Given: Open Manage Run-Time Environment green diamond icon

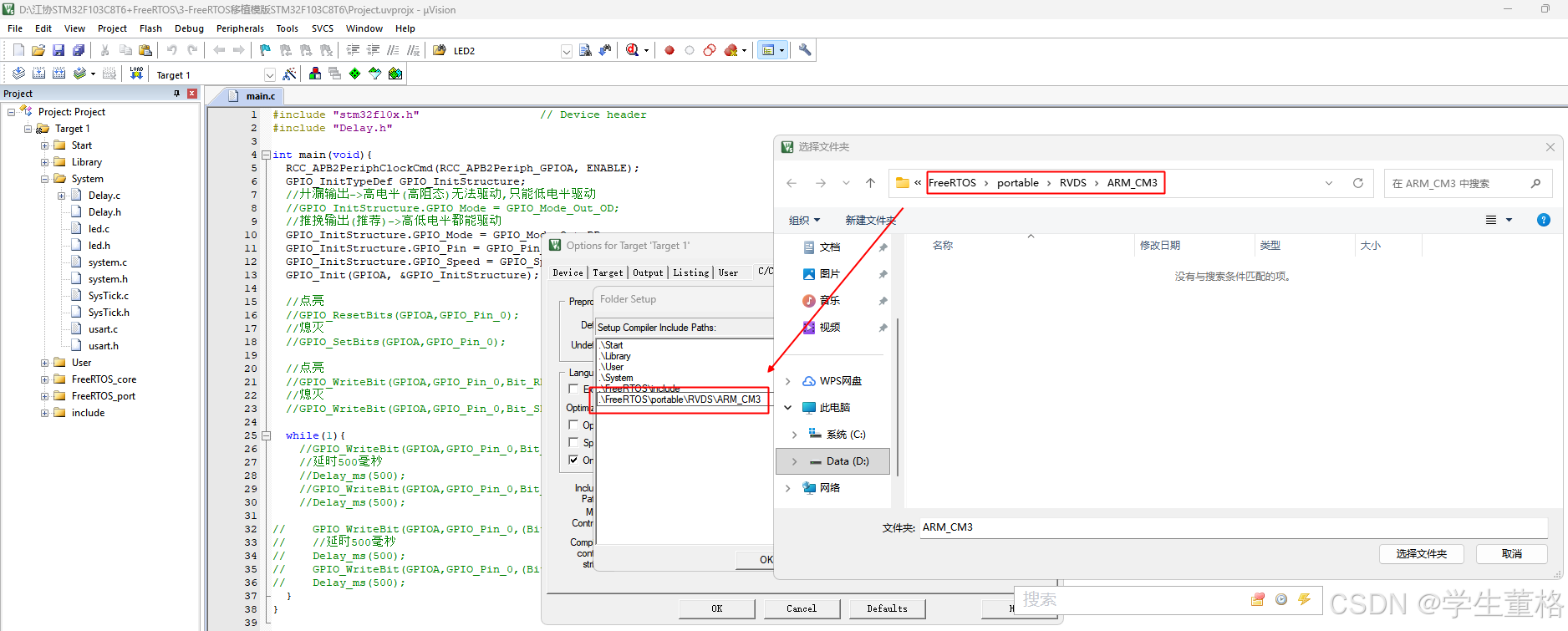Looking at the screenshot, I should point(355,74).
